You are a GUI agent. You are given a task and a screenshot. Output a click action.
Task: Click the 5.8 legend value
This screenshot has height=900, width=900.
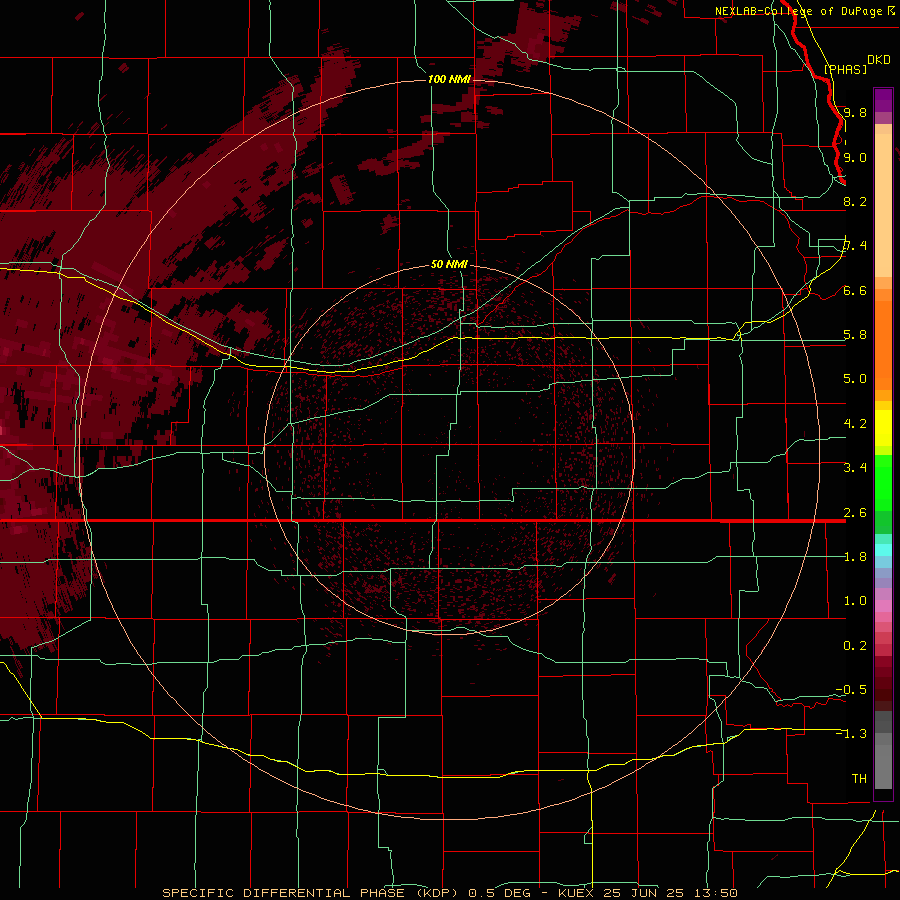[855, 335]
